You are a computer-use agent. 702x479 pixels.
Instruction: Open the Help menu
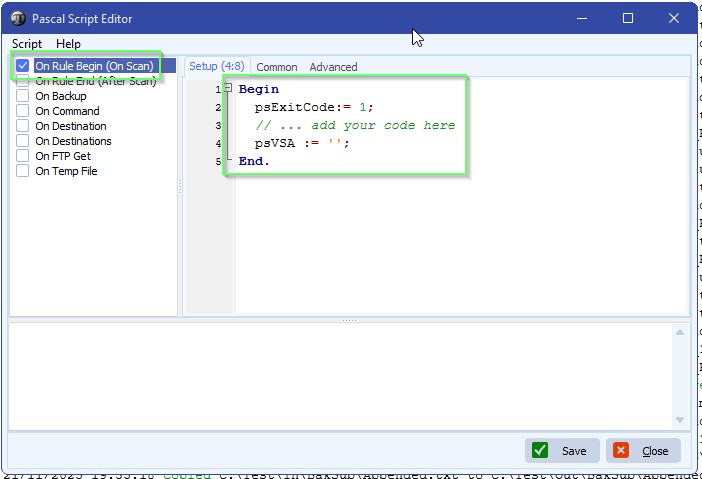(68, 44)
